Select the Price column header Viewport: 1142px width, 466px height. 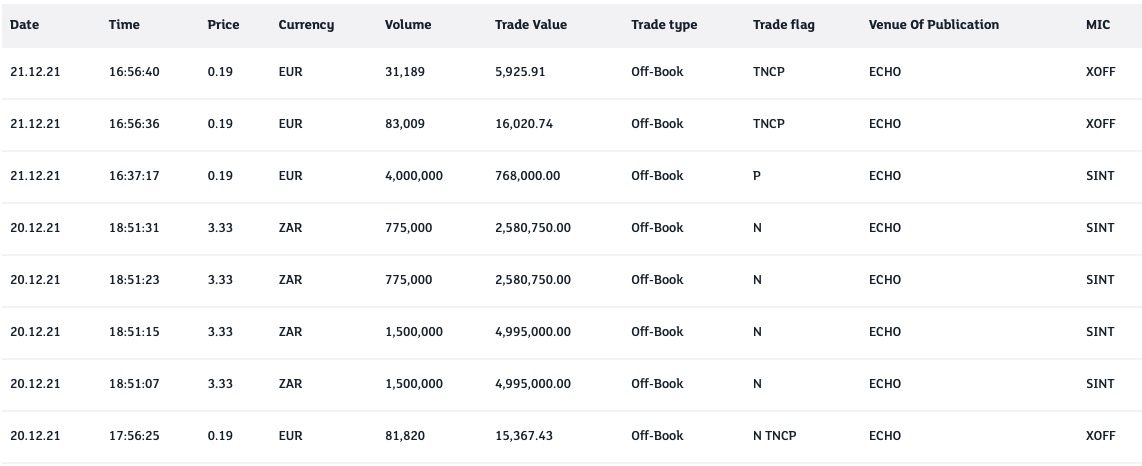click(223, 25)
